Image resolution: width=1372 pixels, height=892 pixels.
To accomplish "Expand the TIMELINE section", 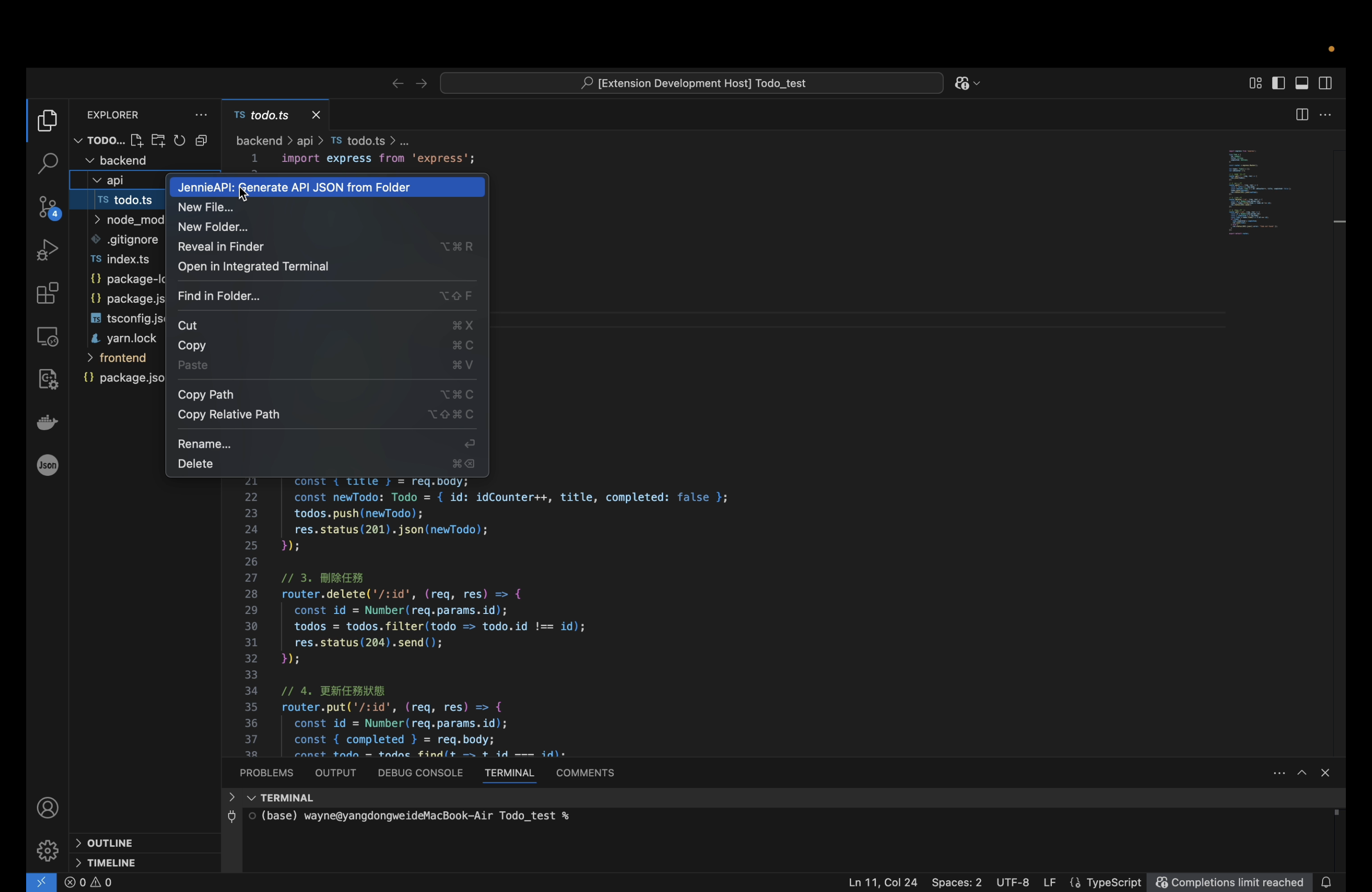I will click(x=111, y=862).
